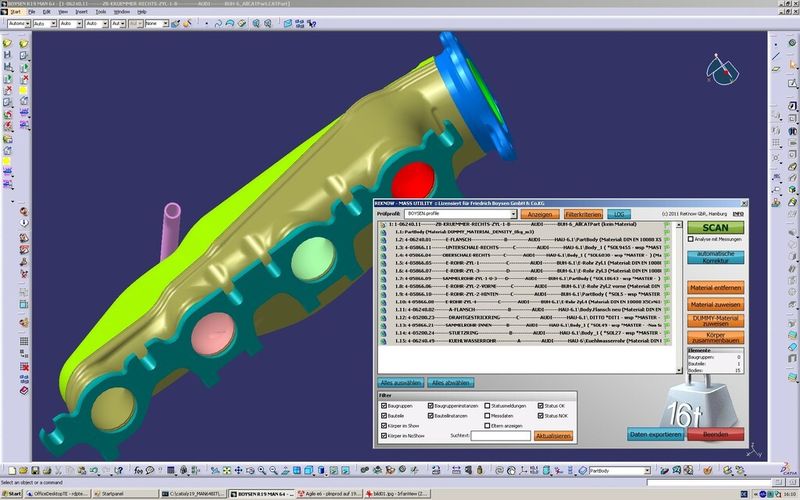The image size is (800, 500).
Task: Click the Start workbench icon at menu bar left
Action: coord(4,11)
